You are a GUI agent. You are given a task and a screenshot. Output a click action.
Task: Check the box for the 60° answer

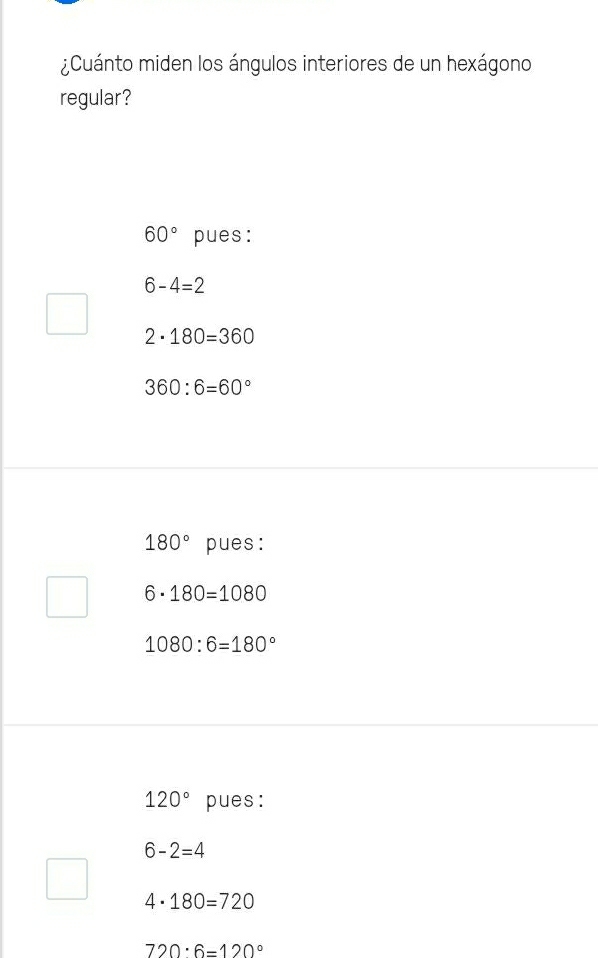(67, 314)
